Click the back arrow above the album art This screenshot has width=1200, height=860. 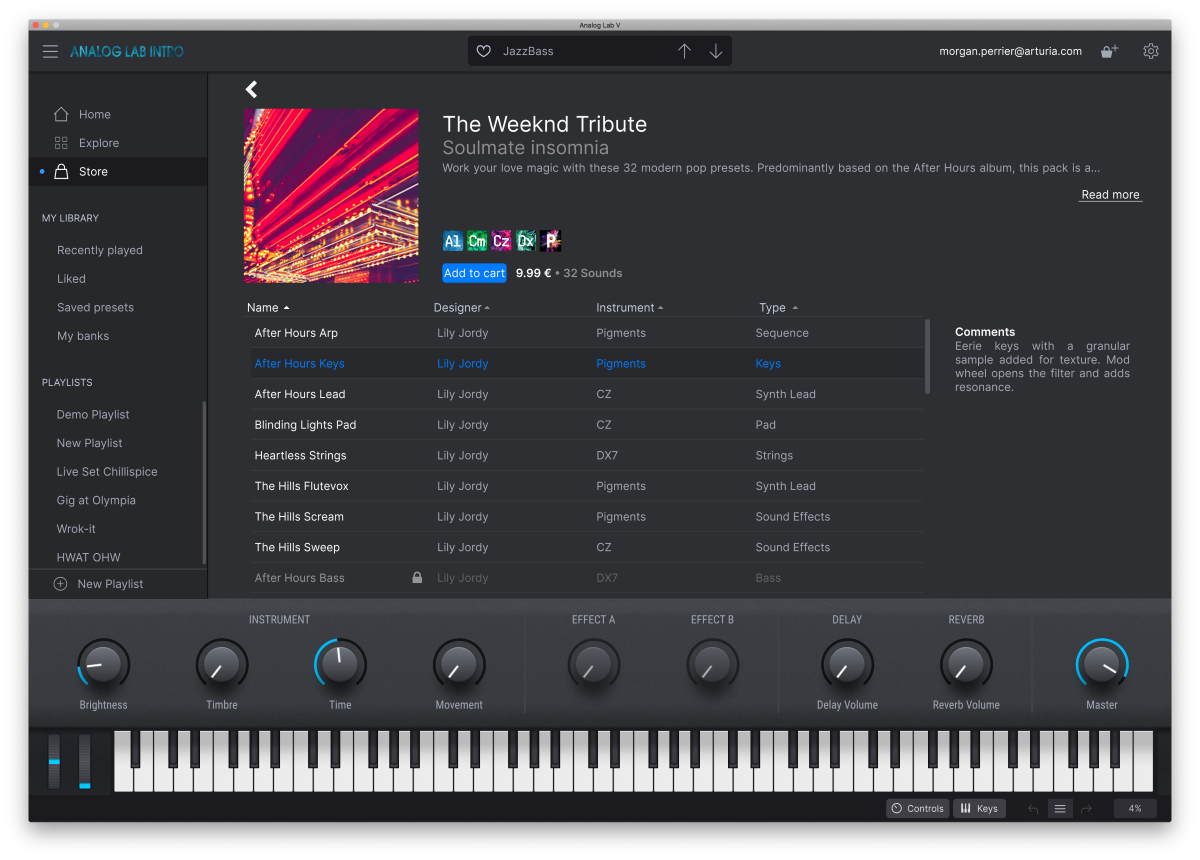[251, 90]
